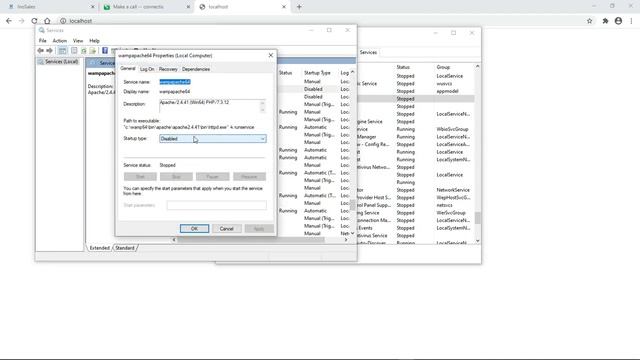Open the Action menu in Services
The height and width of the screenshot is (360, 640).
60,41
